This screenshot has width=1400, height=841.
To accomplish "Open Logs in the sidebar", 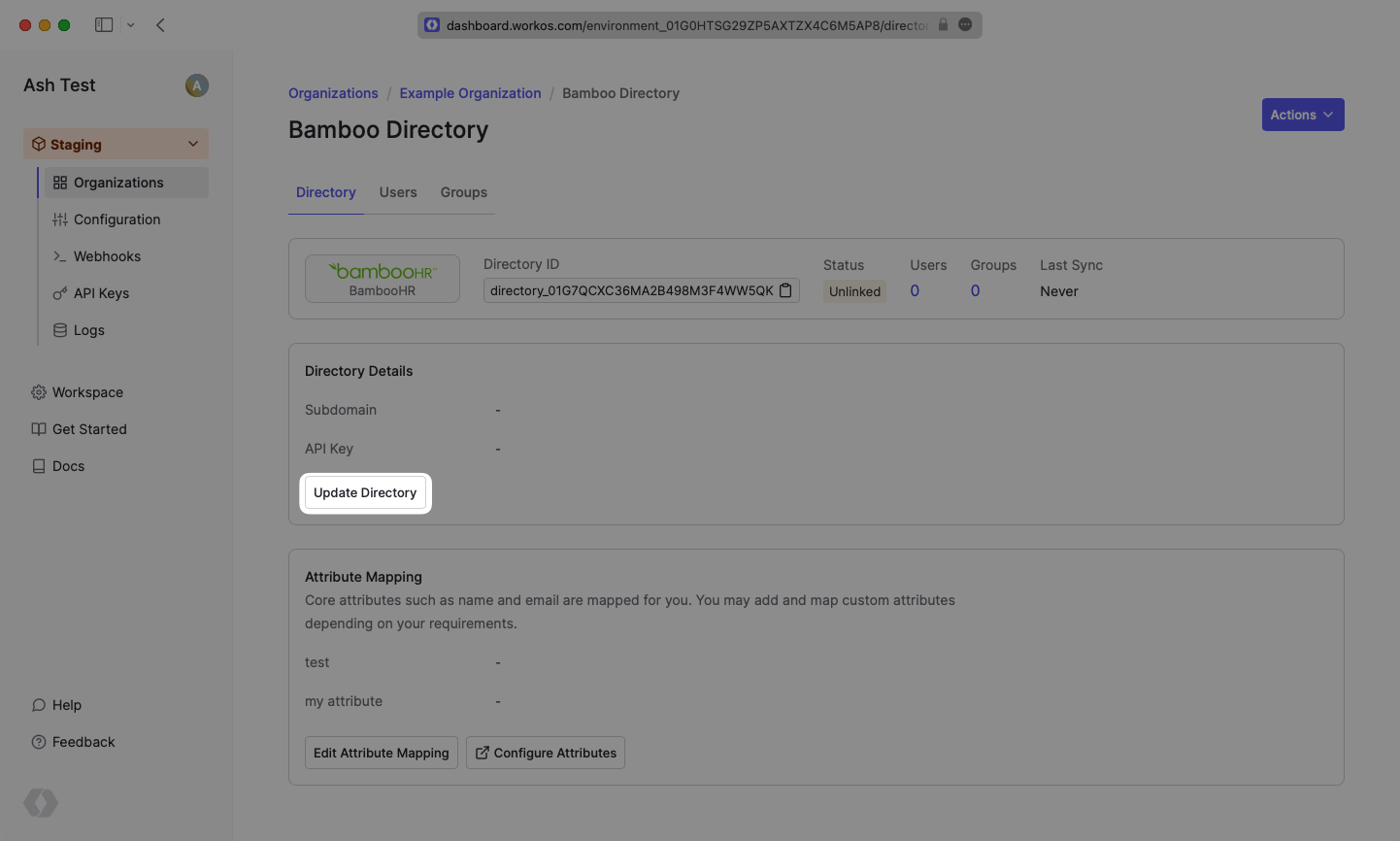I will pos(88,330).
